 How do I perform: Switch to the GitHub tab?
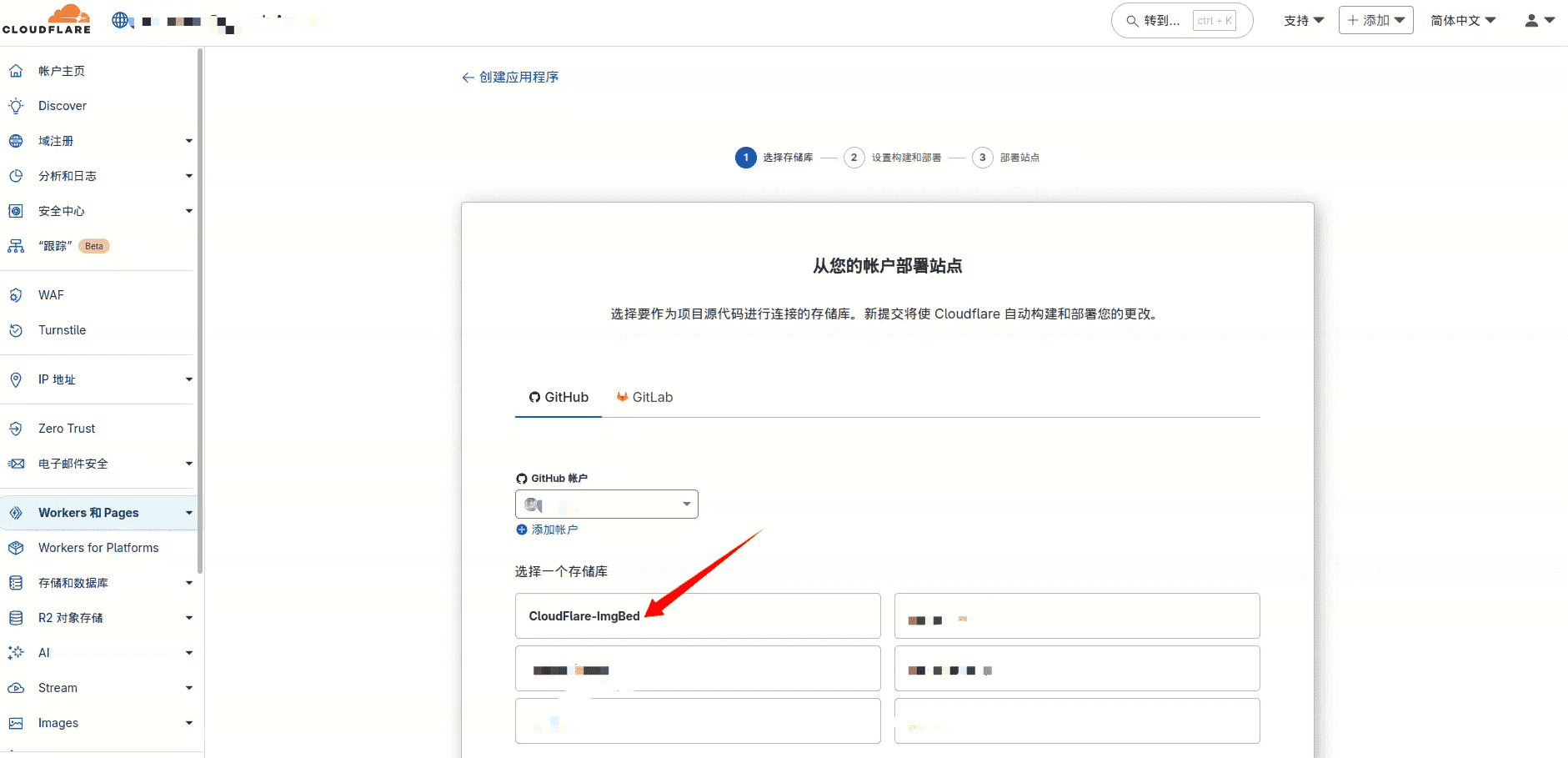[x=559, y=398]
